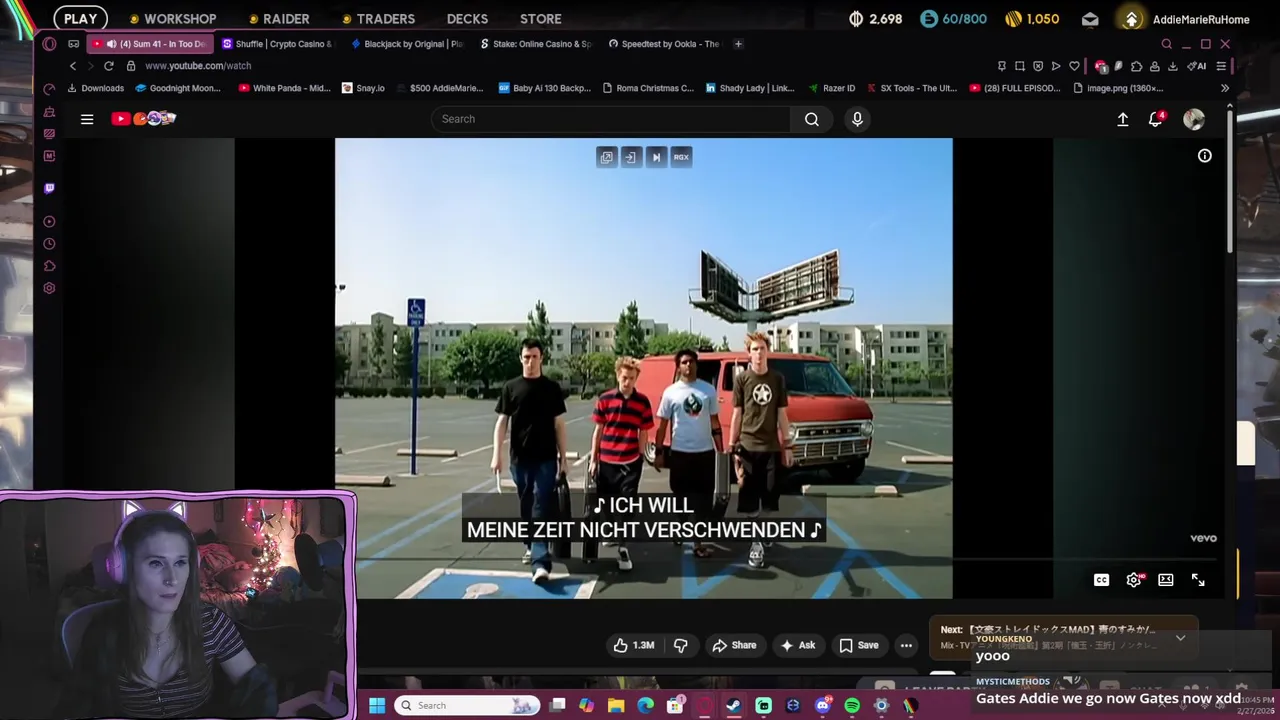Screen dimensions: 1280x720
Task: Open TRADERS menu in game window
Action: pyautogui.click(x=378, y=19)
